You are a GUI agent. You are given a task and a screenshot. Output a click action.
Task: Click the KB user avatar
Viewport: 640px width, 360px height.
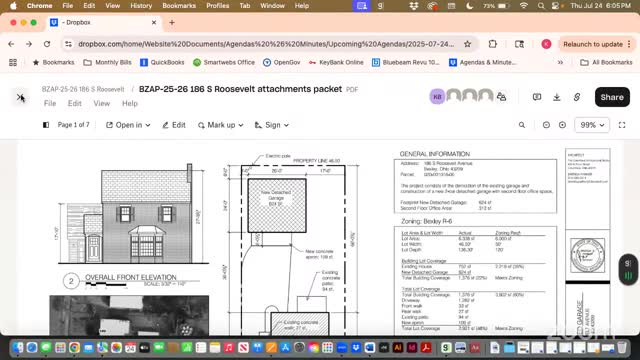(x=437, y=97)
